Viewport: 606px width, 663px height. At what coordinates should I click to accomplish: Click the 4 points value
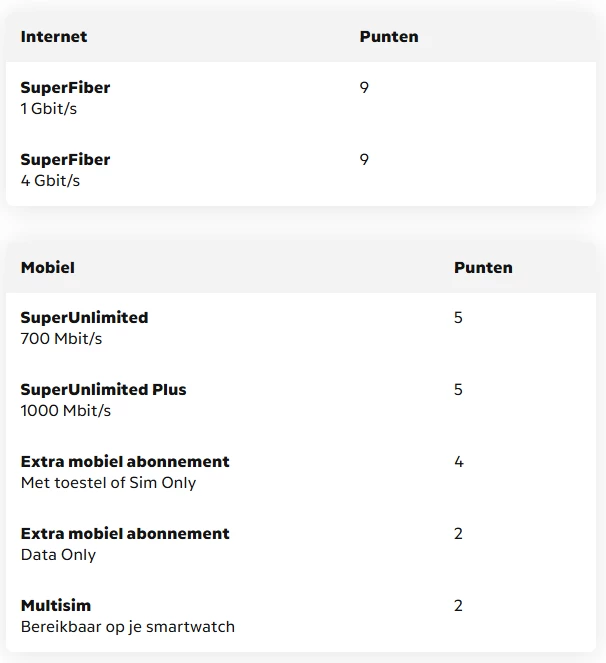tap(459, 461)
